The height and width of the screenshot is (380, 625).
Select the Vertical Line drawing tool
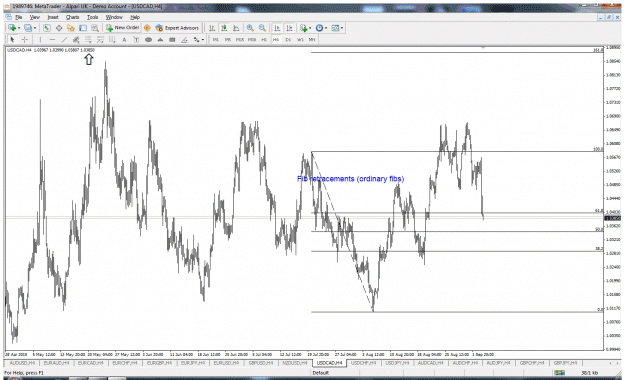tap(40, 39)
